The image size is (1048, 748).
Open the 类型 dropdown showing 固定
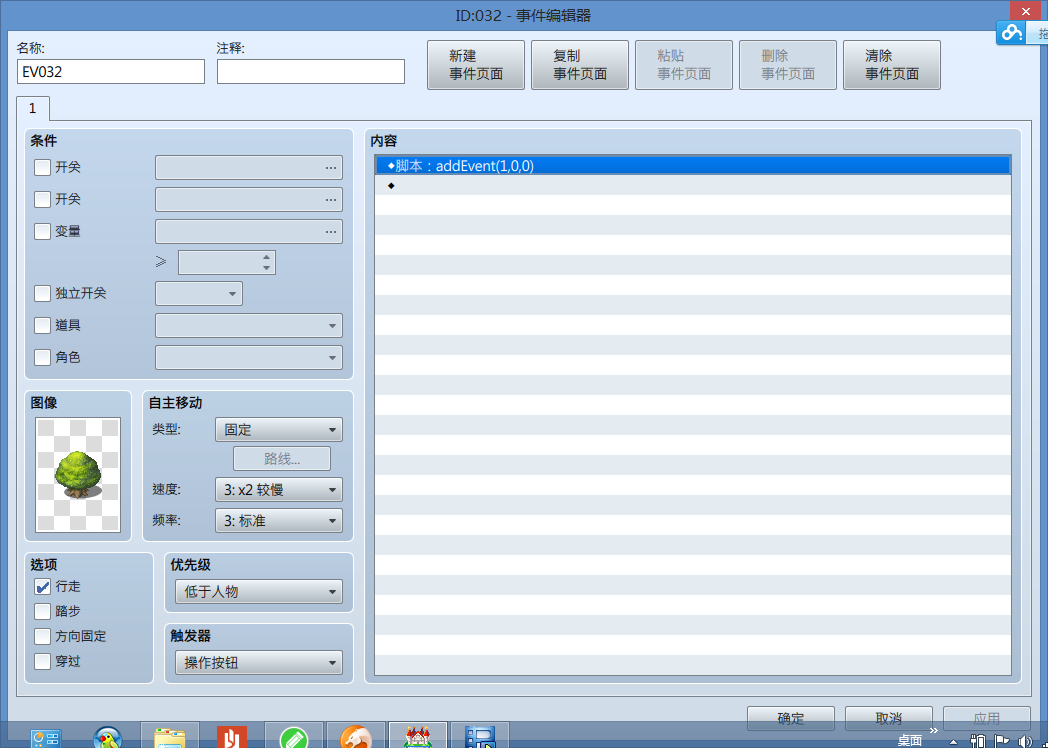279,430
